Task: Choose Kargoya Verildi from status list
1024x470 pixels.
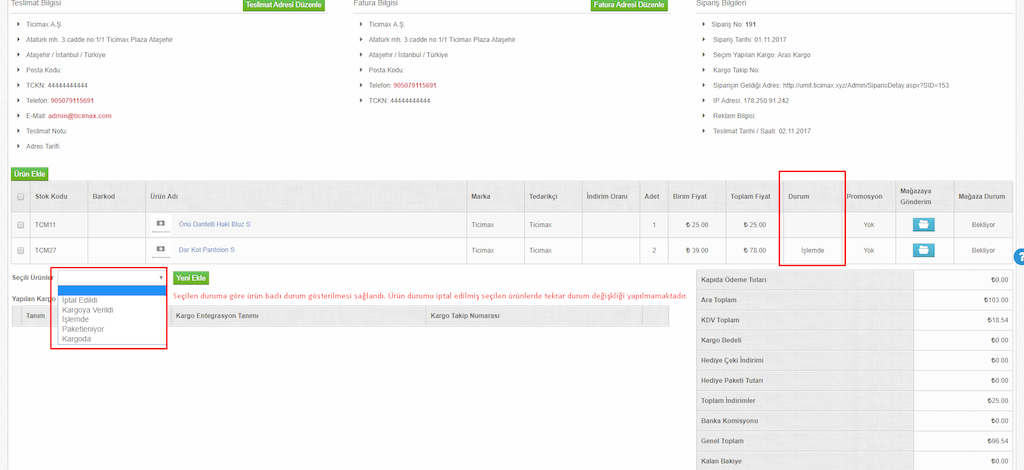Action: pos(88,310)
